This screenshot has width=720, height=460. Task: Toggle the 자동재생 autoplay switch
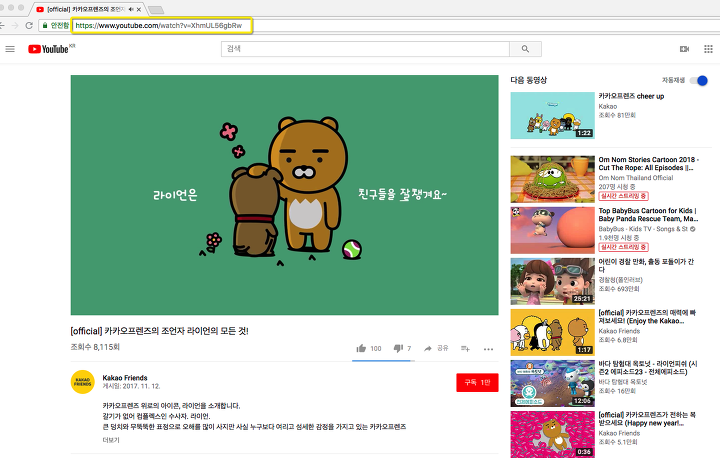pos(699,81)
